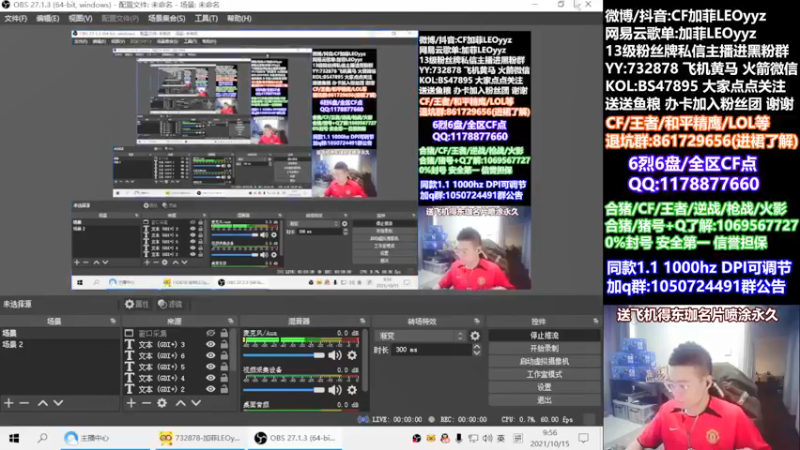800x450 pixels.
Task: Pop out the 转场特效 dock panel
Action: tap(477, 321)
